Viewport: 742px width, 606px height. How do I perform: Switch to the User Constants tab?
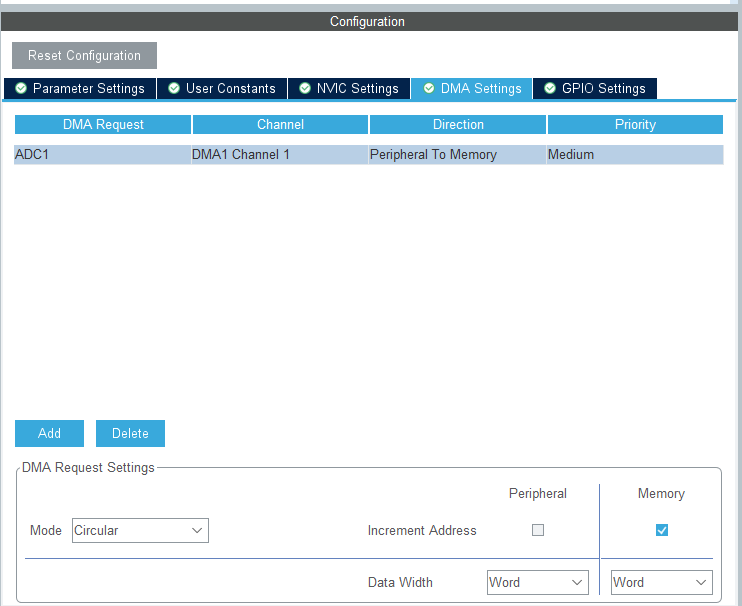tap(222, 88)
